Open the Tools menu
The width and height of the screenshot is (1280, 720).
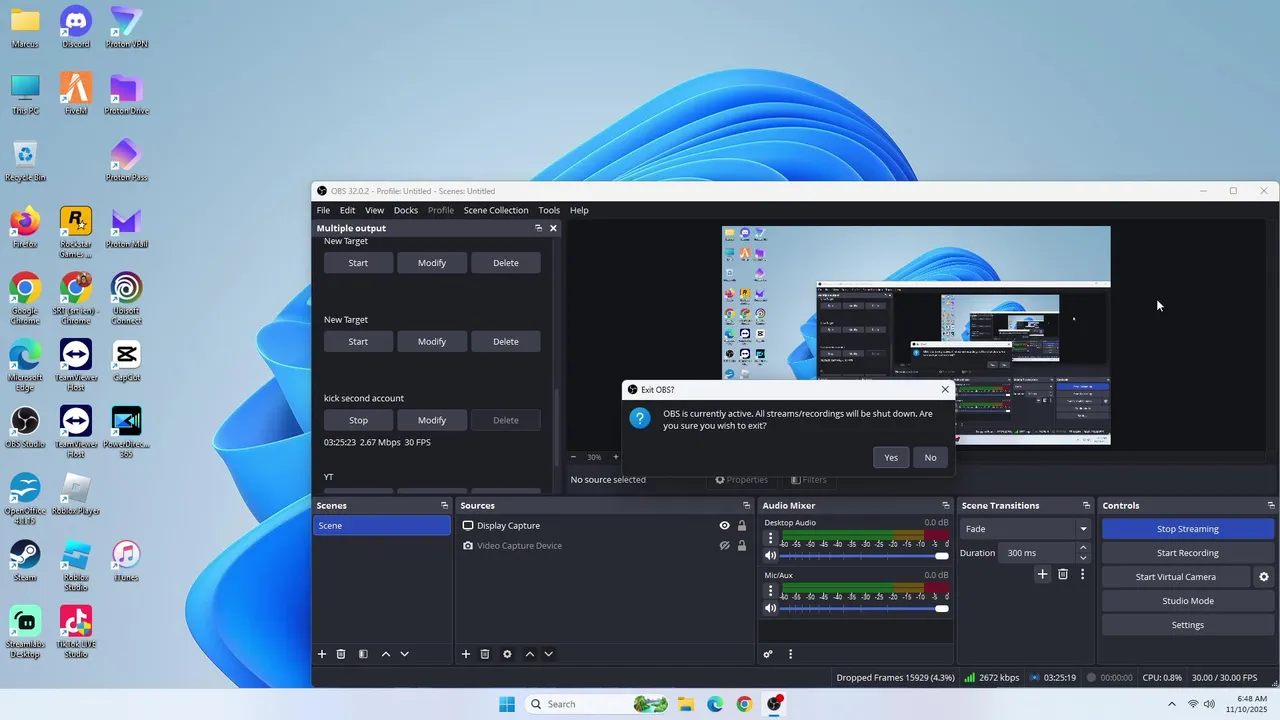click(x=549, y=210)
